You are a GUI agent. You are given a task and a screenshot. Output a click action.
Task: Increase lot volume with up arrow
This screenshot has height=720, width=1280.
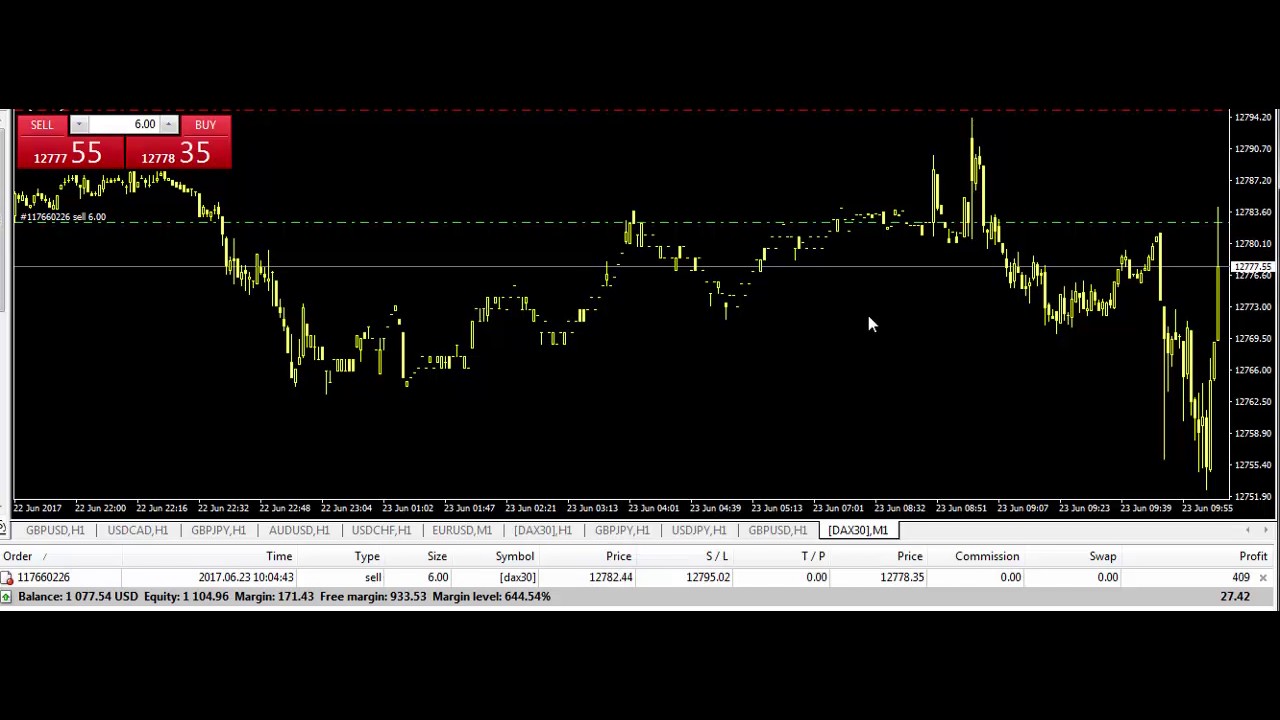169,125
